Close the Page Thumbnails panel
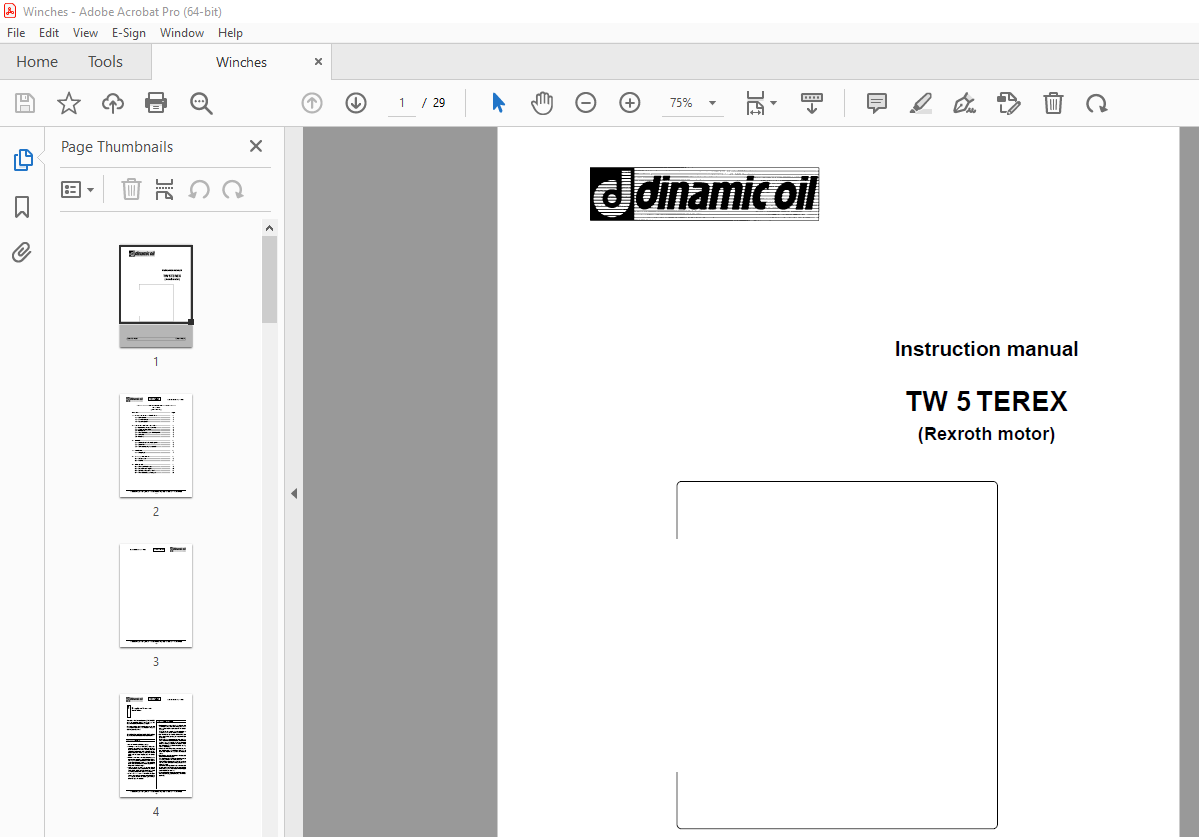This screenshot has height=837, width=1199. pyautogui.click(x=256, y=146)
